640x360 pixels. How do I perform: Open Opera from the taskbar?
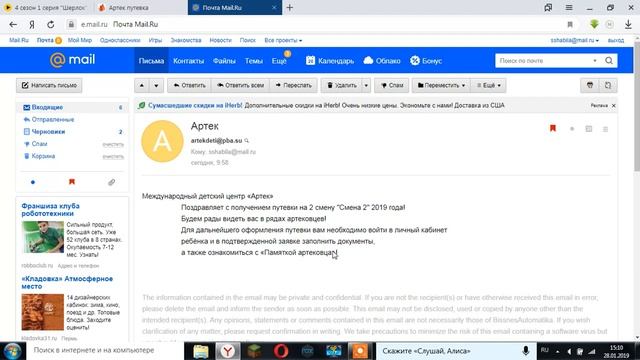coord(281,351)
